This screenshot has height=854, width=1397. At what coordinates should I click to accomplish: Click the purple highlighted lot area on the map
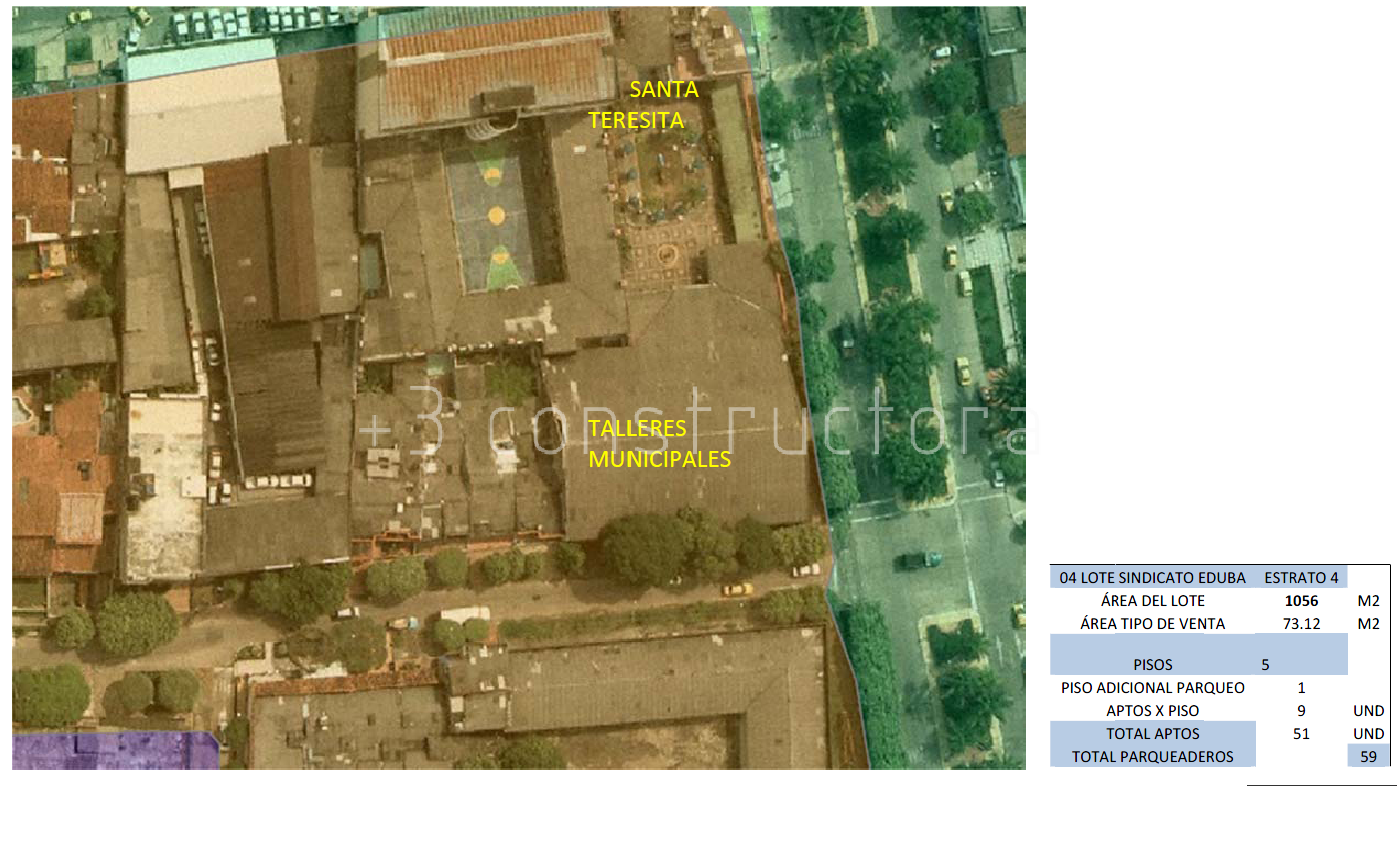pyautogui.click(x=115, y=750)
